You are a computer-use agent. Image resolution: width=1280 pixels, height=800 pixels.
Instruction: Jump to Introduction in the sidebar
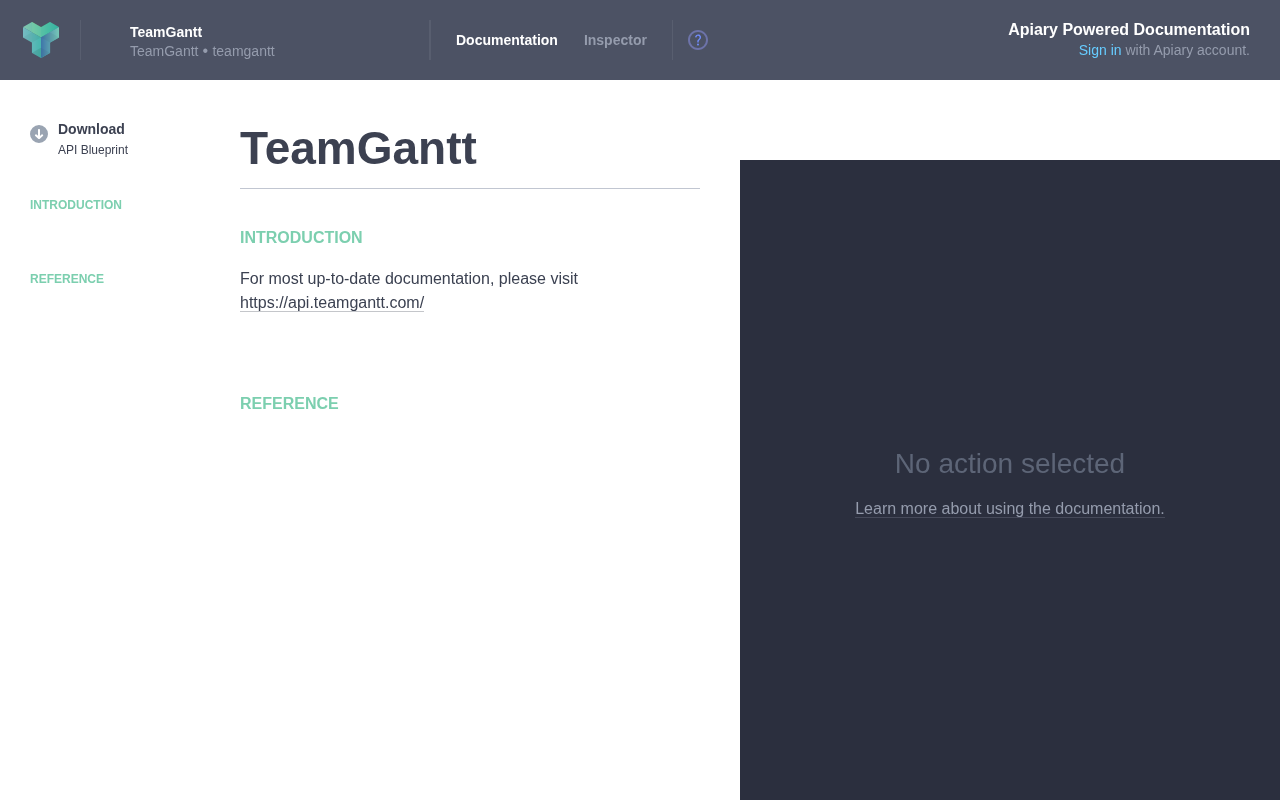pyautogui.click(x=76, y=205)
